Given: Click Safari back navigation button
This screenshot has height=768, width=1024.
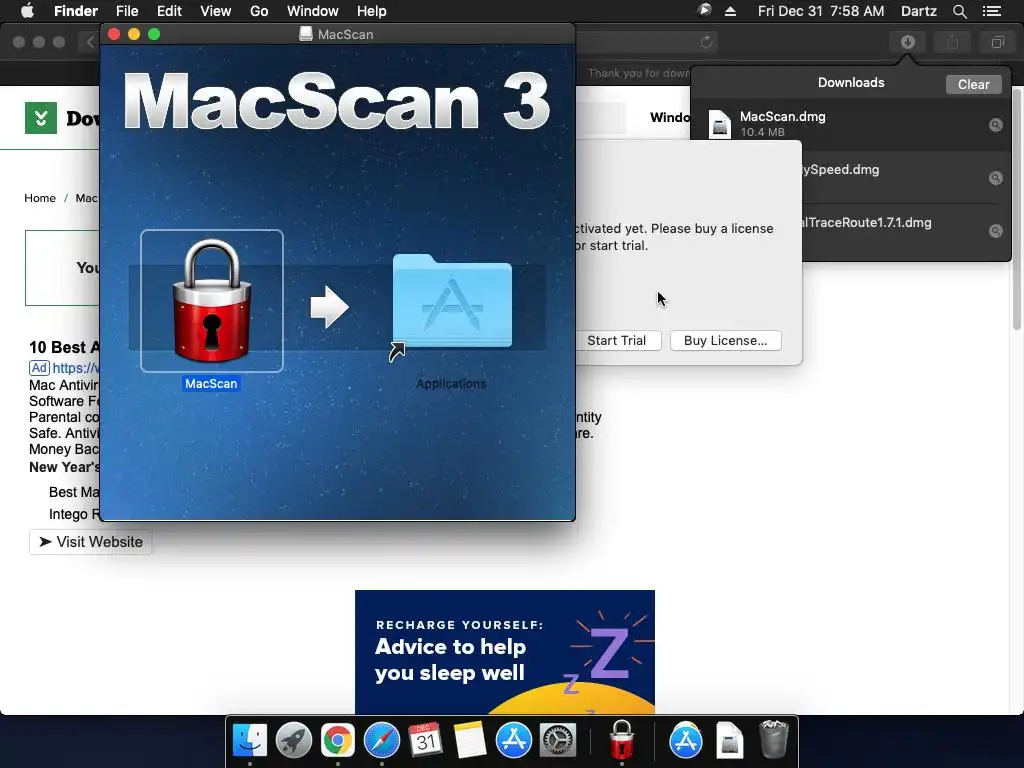Looking at the screenshot, I should (90, 42).
